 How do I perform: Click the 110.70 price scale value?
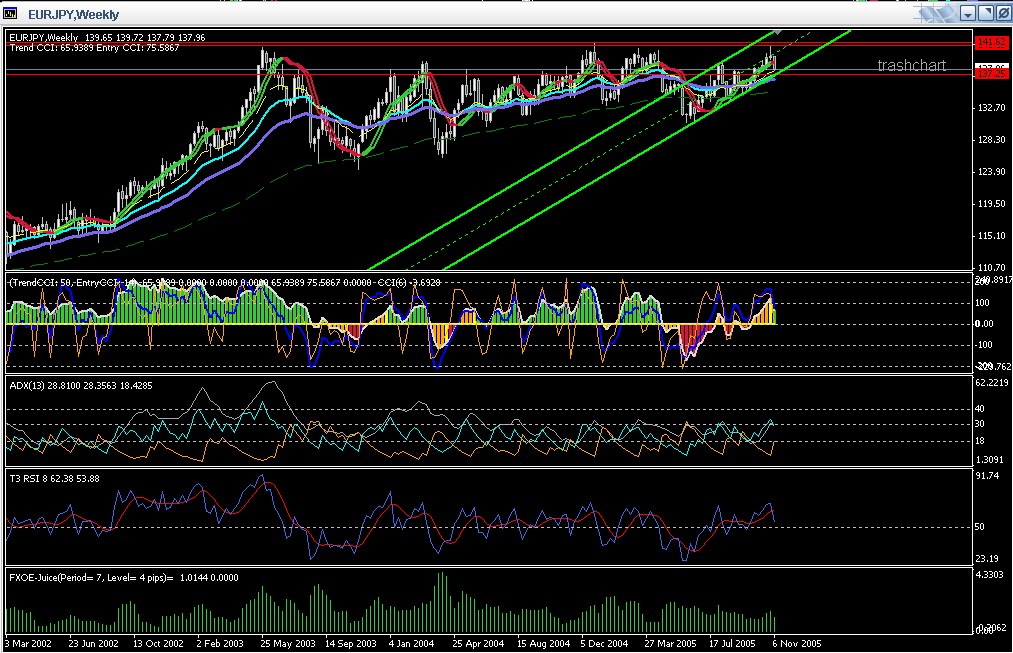point(992,267)
